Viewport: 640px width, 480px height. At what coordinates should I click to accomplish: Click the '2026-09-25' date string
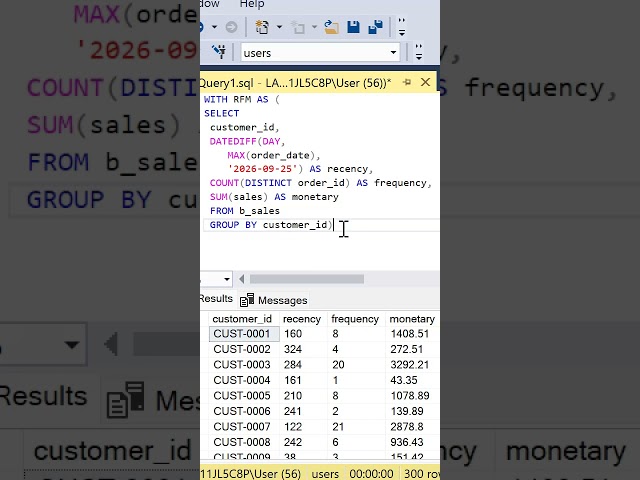pyautogui.click(x=263, y=169)
